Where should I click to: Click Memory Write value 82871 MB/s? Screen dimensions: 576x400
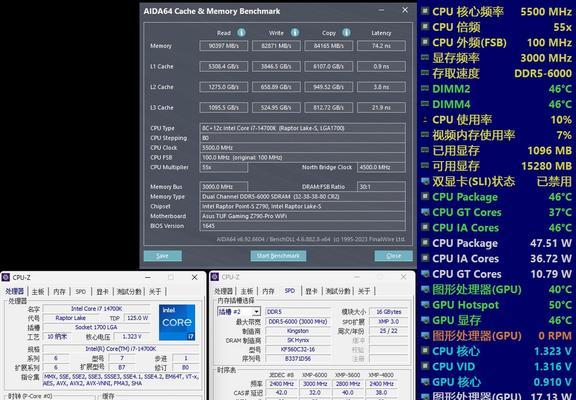tap(276, 46)
